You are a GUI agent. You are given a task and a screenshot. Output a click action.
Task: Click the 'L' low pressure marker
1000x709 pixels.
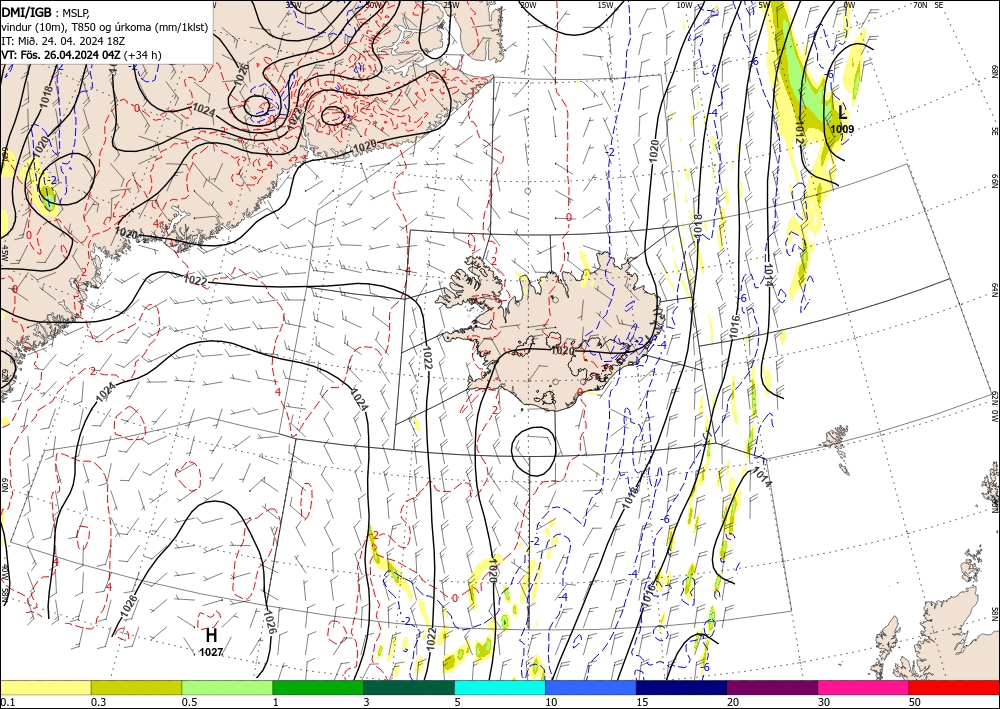point(842,113)
